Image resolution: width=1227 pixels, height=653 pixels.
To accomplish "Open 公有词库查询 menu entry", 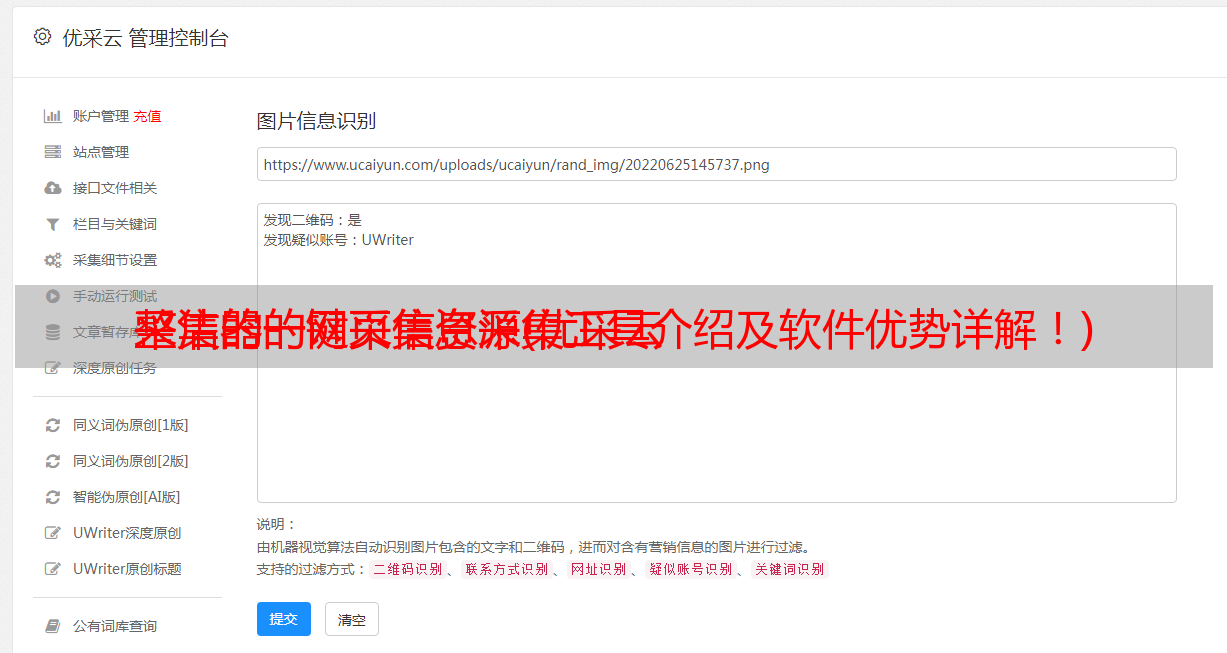I will (x=115, y=626).
